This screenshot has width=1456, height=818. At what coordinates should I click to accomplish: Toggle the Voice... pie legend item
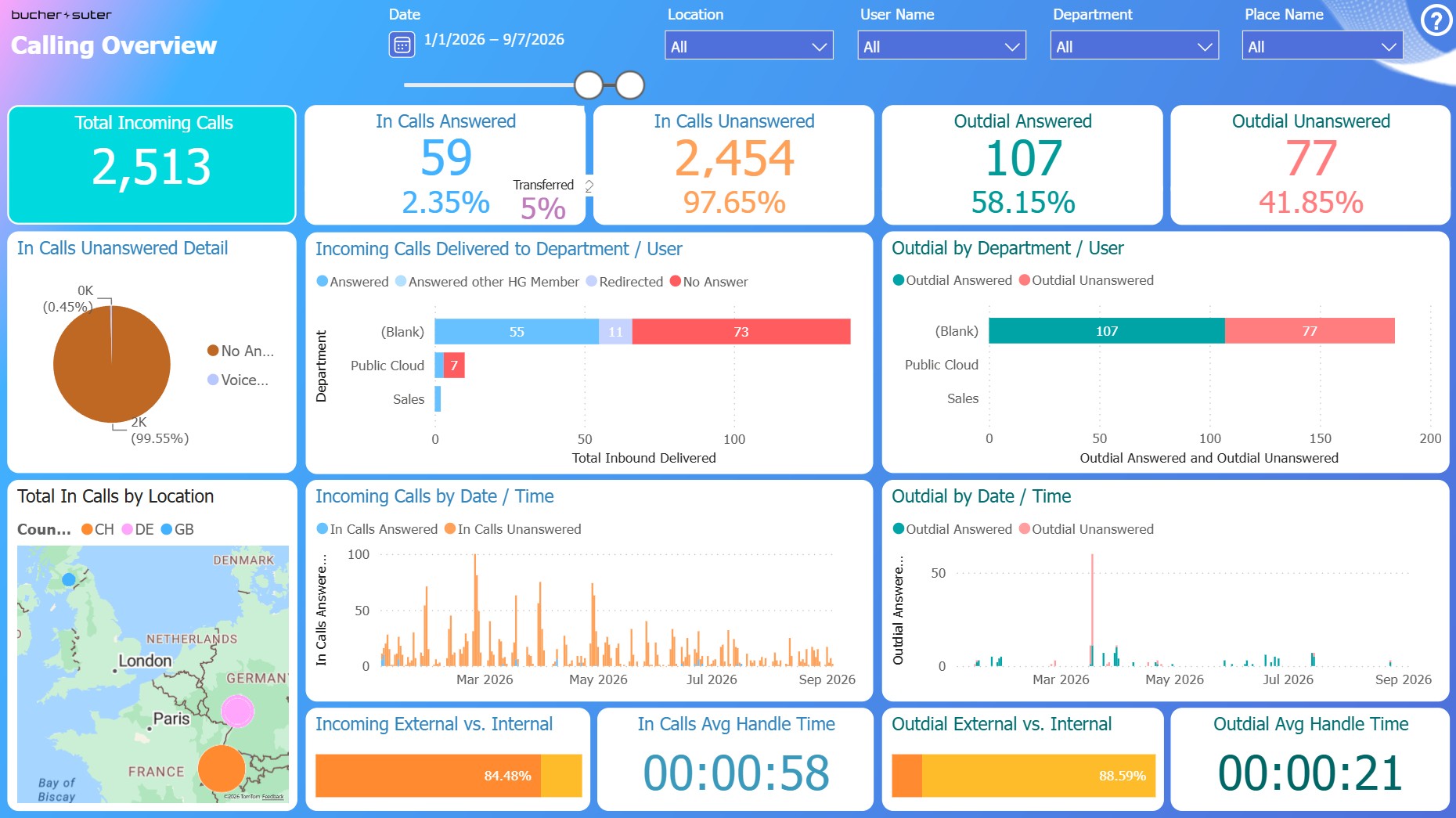238,380
